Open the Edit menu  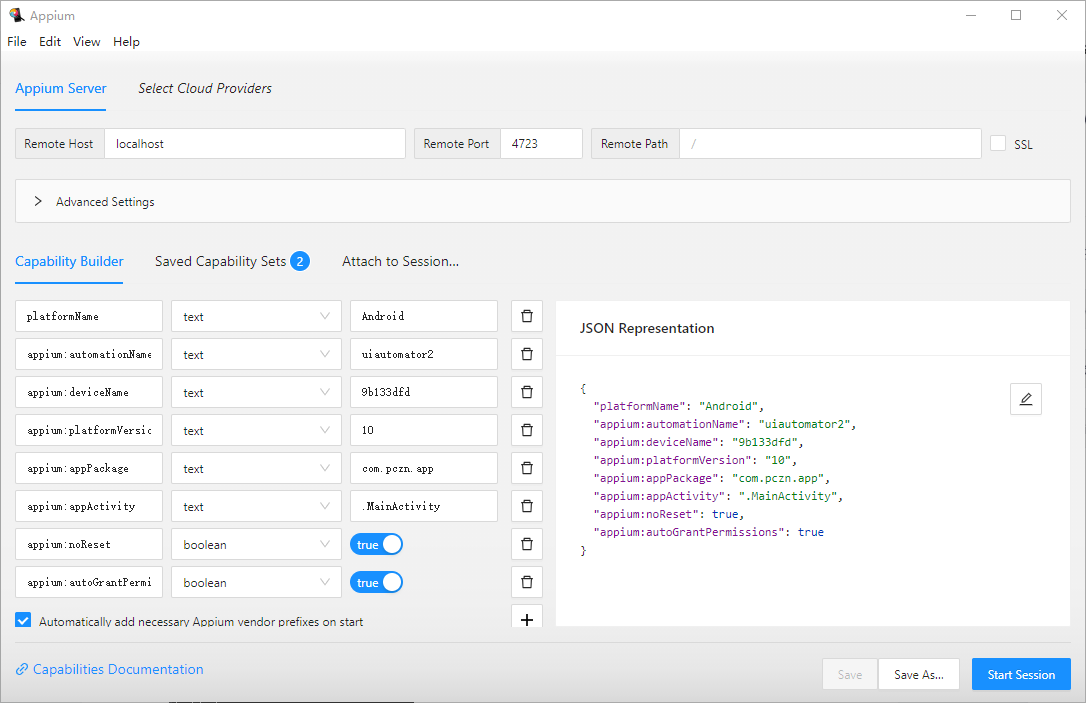[50, 42]
